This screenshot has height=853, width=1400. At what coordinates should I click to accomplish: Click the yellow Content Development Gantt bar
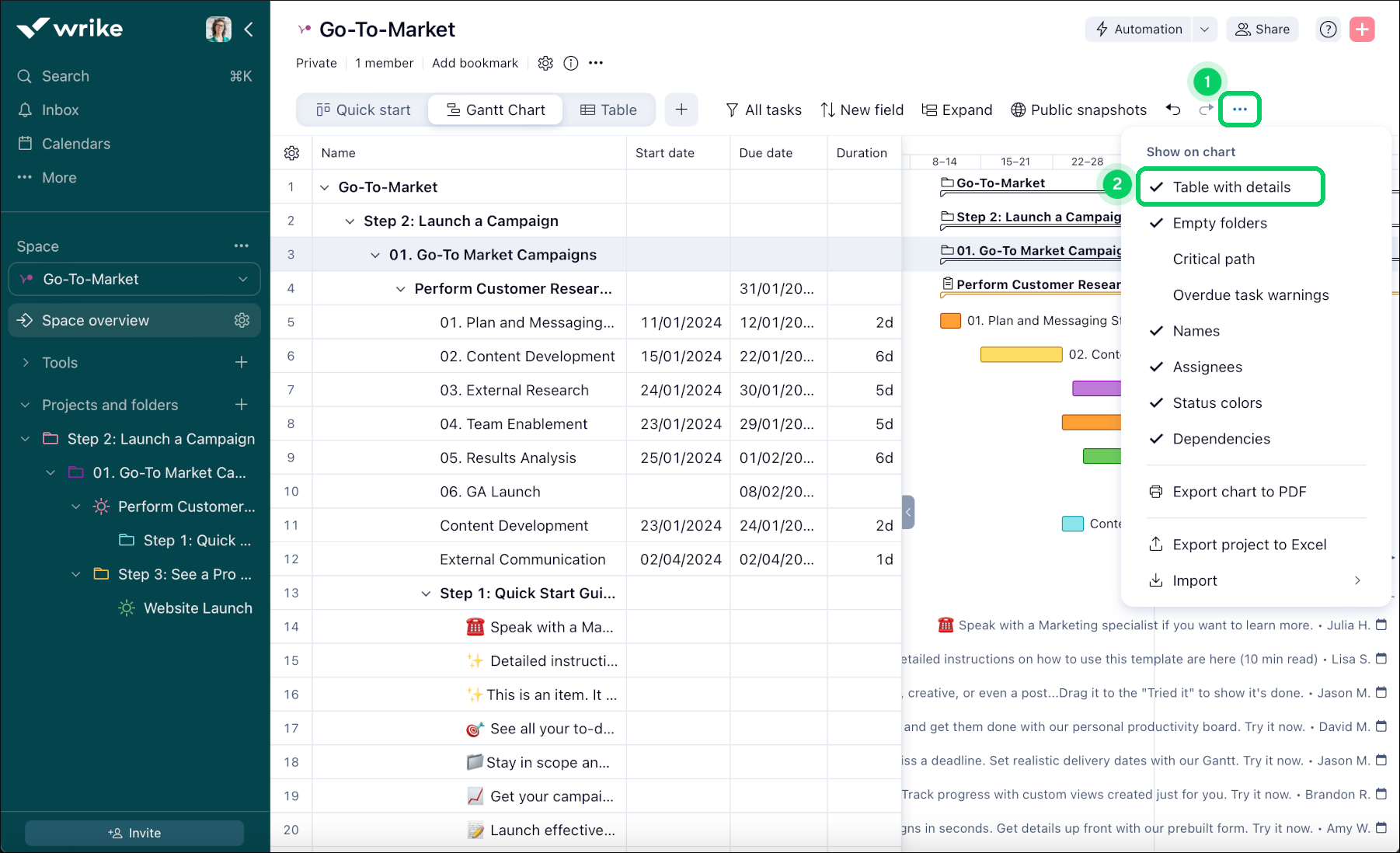coord(1021,355)
